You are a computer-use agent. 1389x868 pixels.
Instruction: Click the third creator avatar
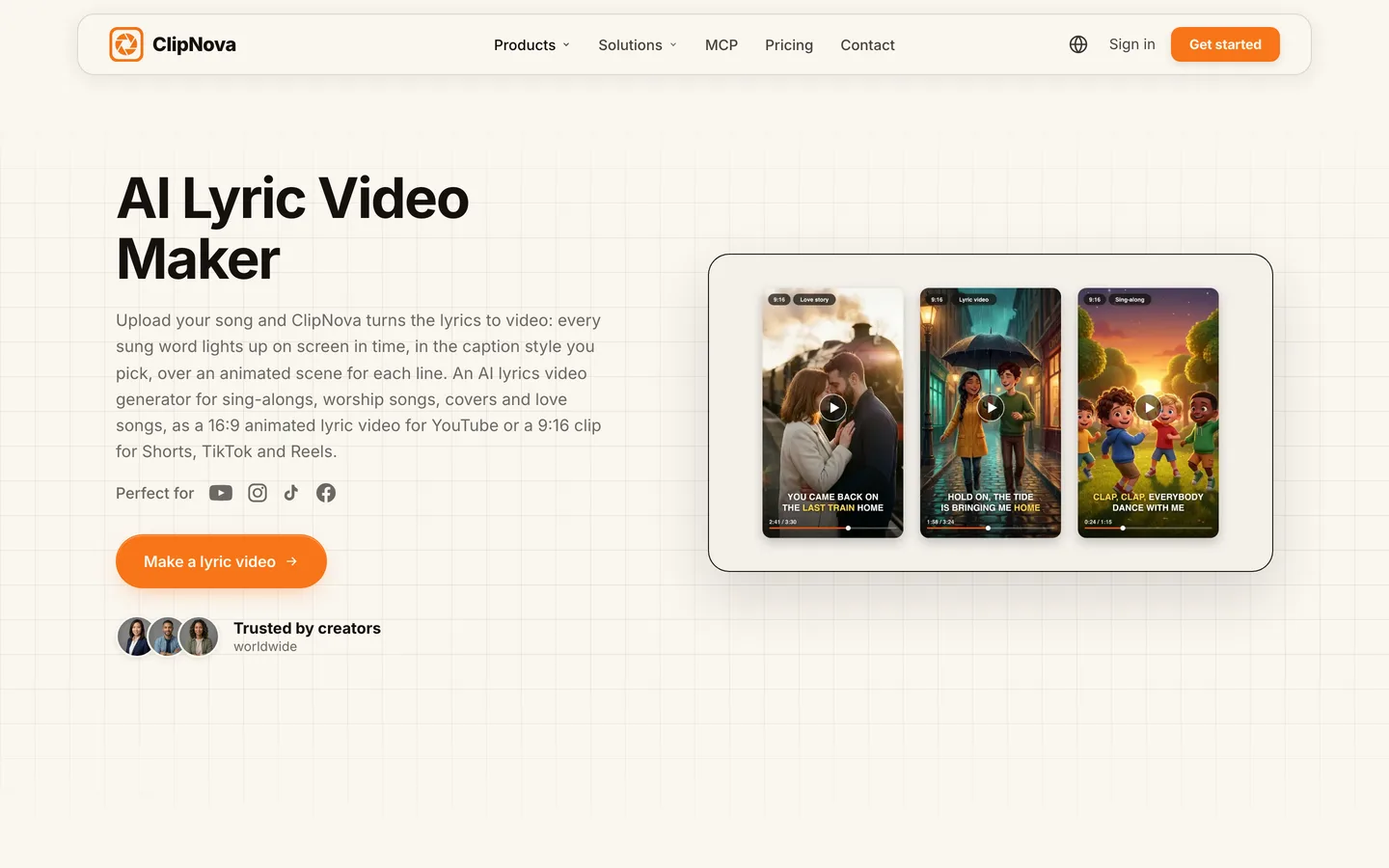click(199, 637)
